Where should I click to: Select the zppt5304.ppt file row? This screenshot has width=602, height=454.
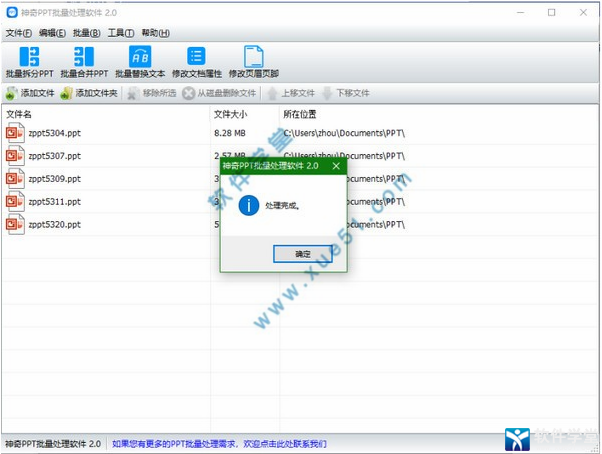coord(55,133)
